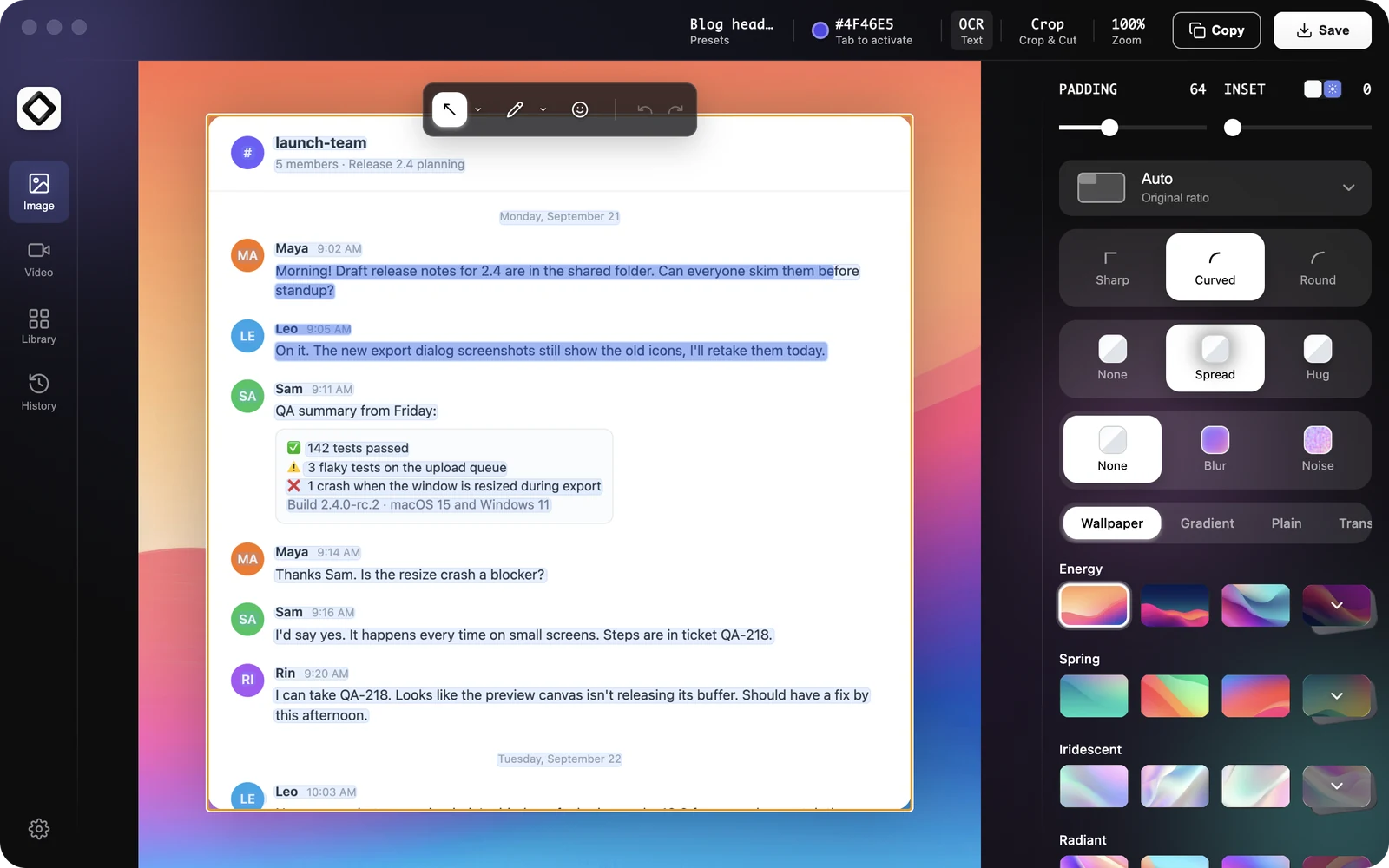The width and height of the screenshot is (1389, 868).
Task: Open the Blog head presets menu
Action: [731, 30]
